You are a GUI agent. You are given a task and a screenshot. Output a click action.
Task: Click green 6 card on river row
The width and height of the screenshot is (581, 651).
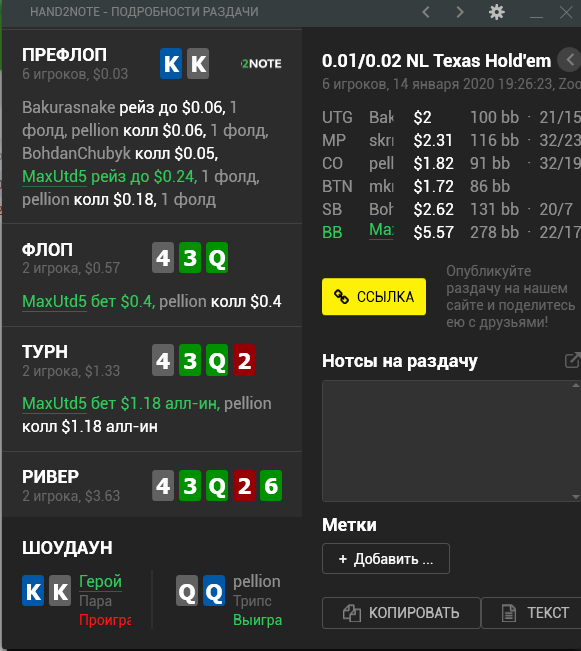click(x=271, y=485)
